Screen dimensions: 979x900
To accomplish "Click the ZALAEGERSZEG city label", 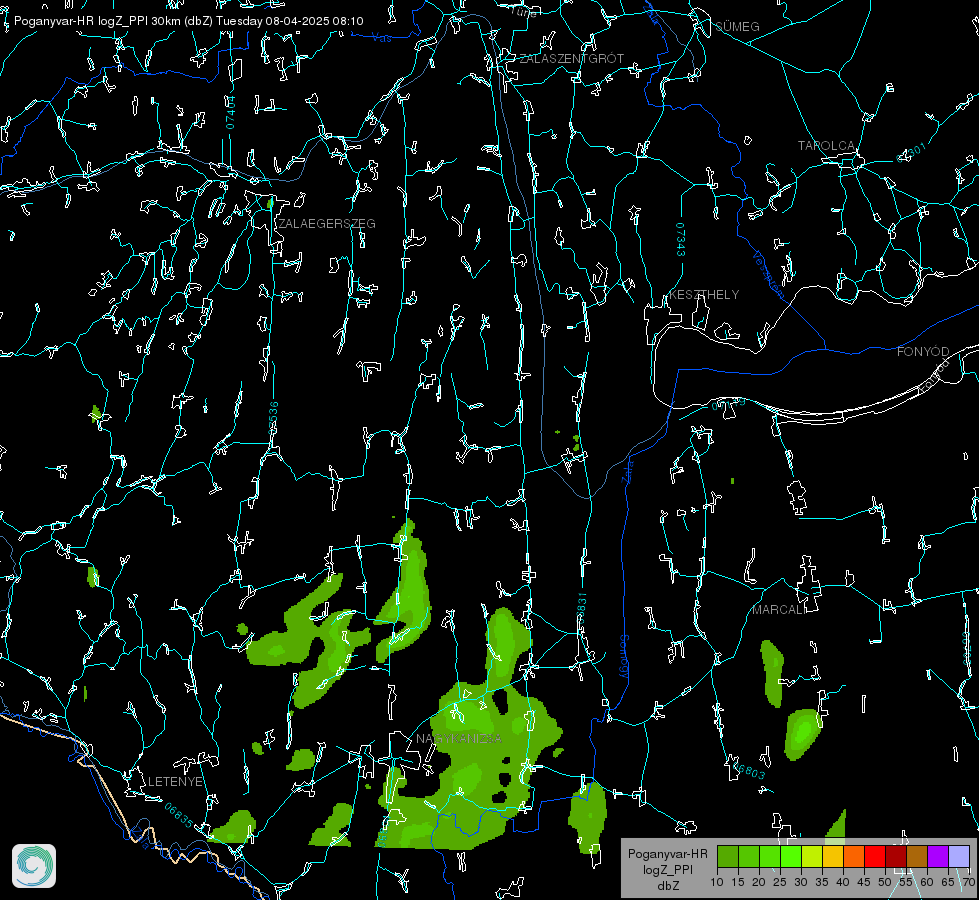I will (x=327, y=224).
